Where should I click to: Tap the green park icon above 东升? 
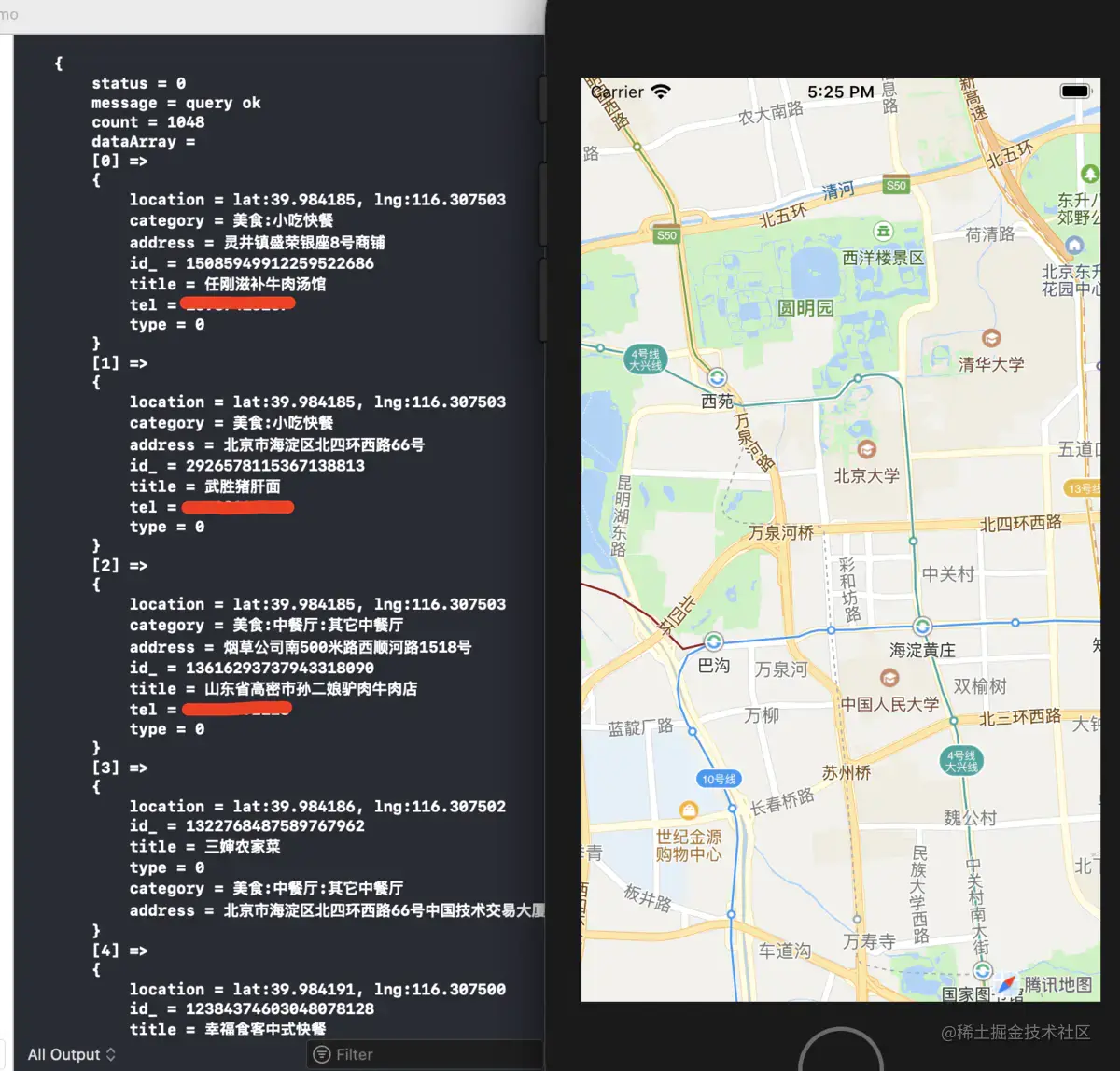pyautogui.click(x=1089, y=174)
